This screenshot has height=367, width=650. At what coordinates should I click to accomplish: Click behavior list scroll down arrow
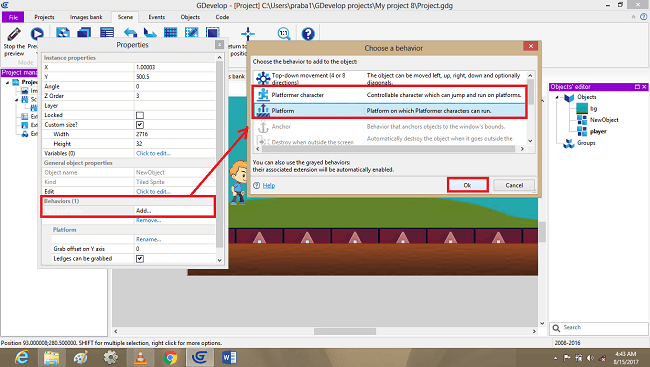point(530,141)
